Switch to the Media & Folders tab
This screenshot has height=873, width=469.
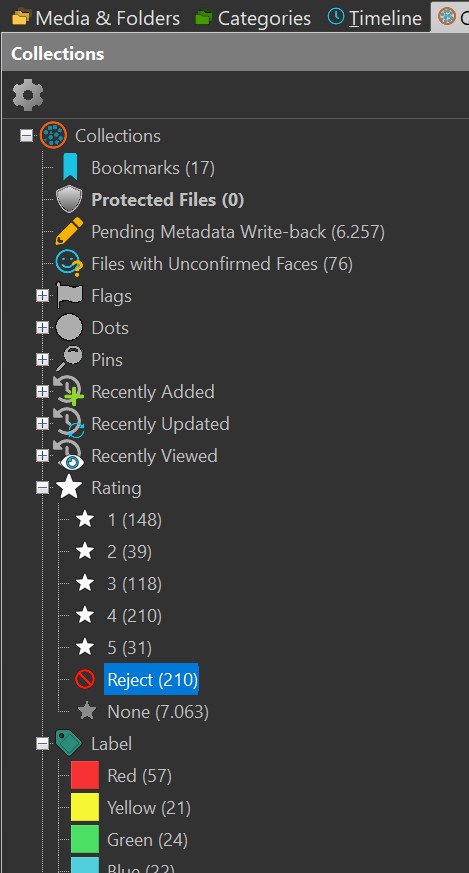(96, 18)
